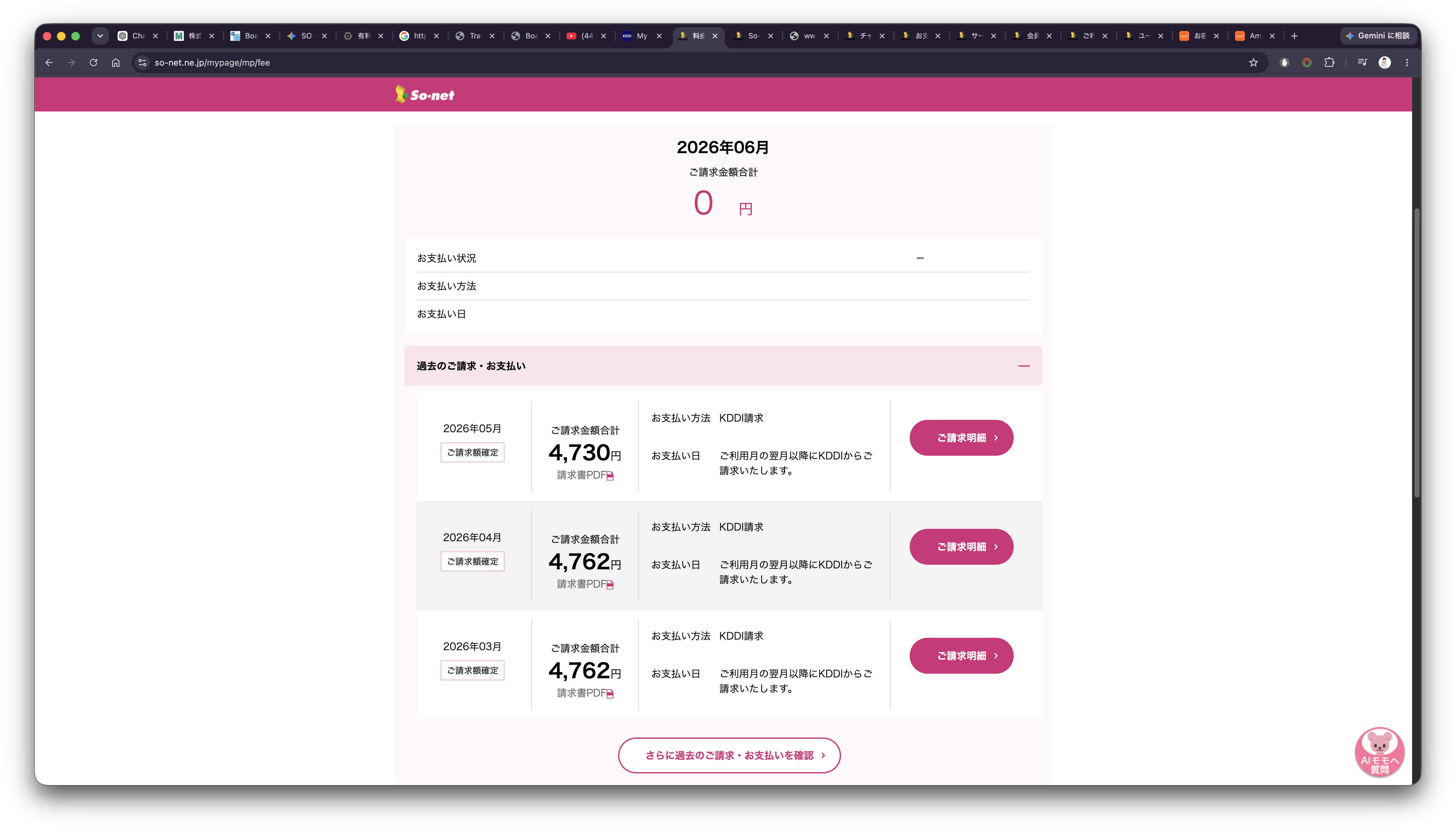
Task: Click the So-net logo
Action: coord(424,94)
